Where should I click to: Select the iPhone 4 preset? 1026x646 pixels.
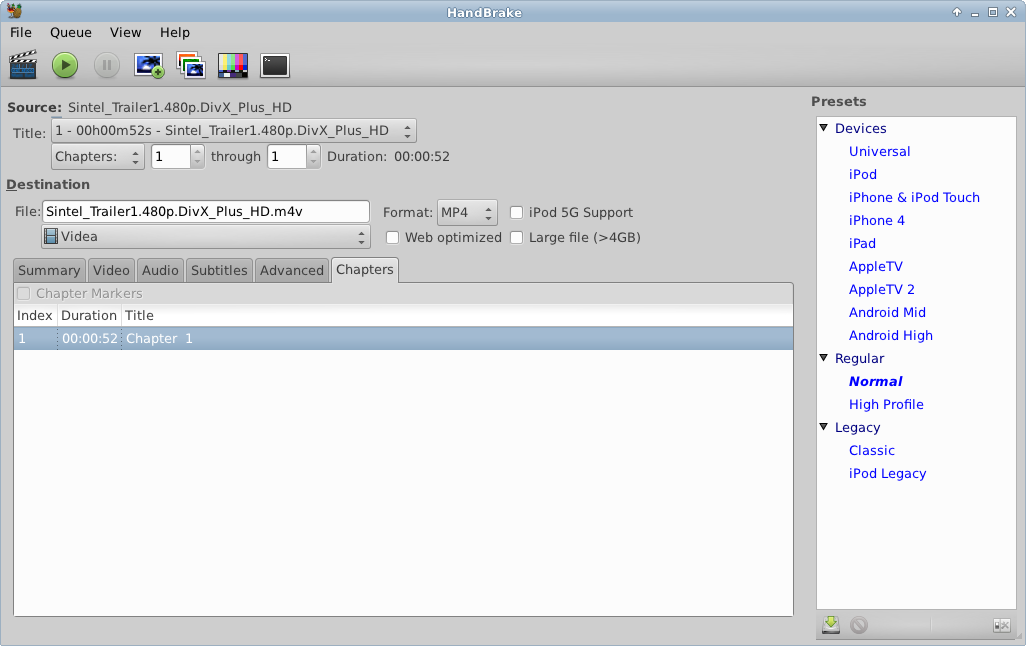[x=877, y=220]
